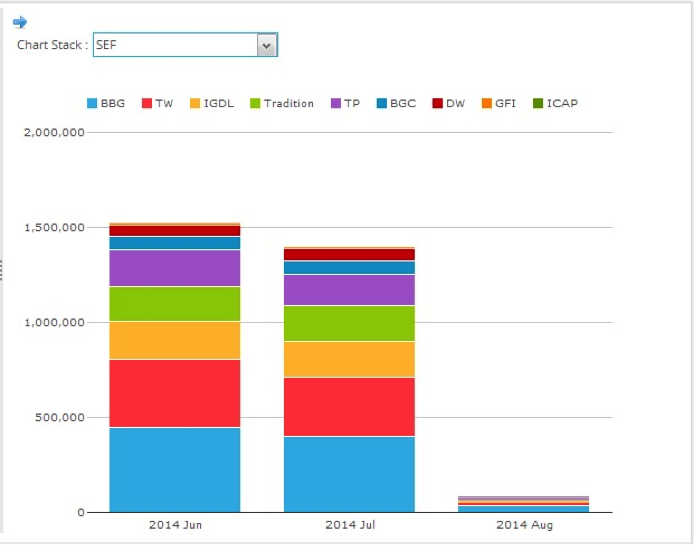Click the 2014 Jun axis label
Viewport: 695px width, 545px height.
click(176, 525)
